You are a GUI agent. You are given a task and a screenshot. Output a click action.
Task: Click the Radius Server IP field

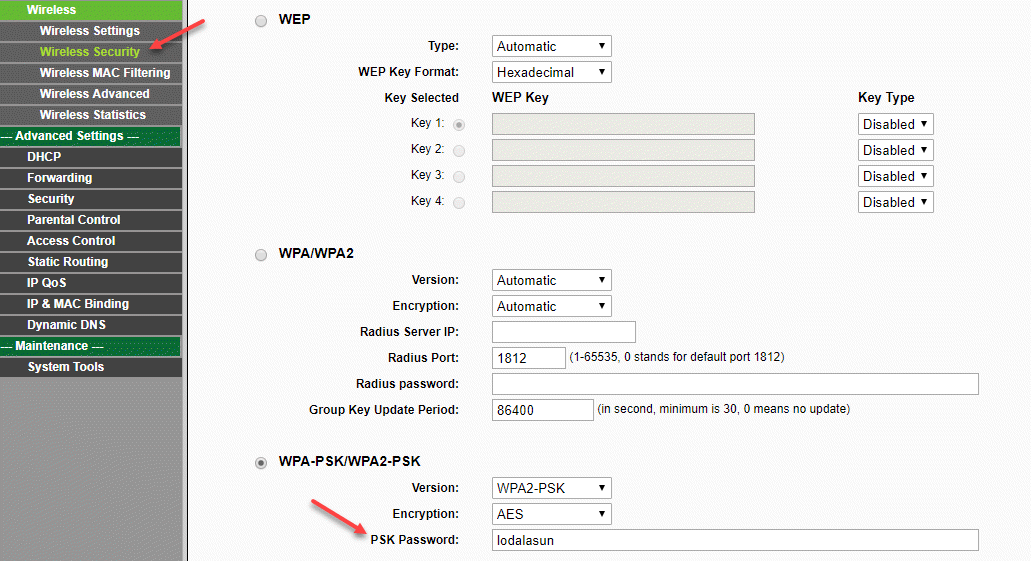pos(564,332)
